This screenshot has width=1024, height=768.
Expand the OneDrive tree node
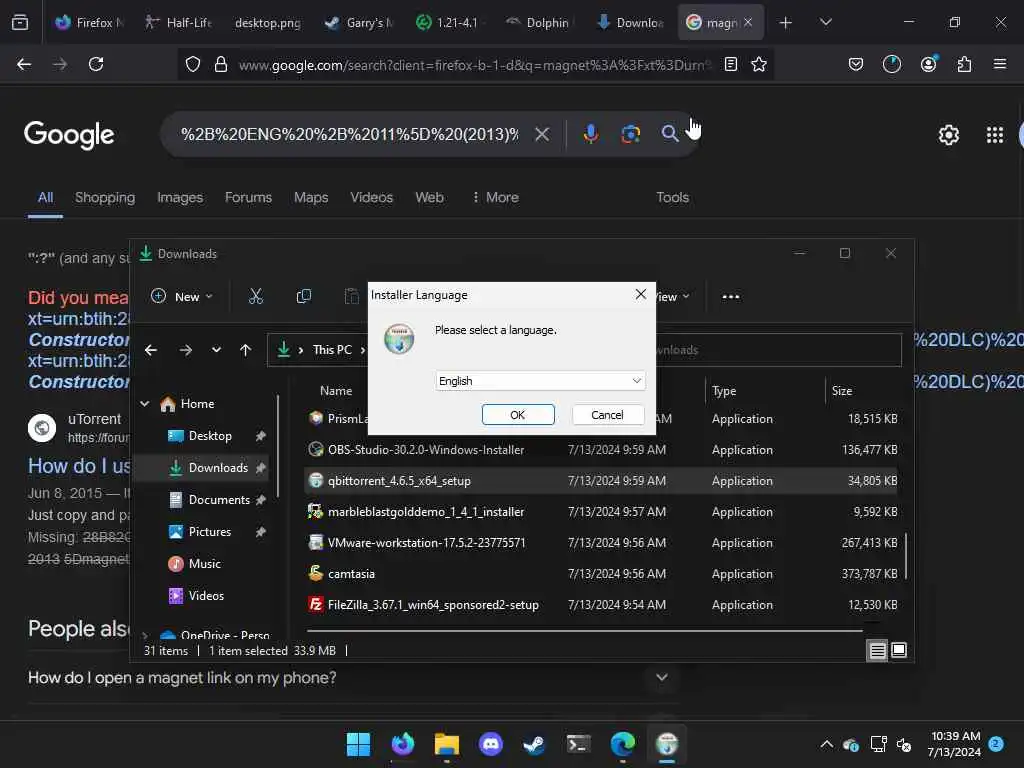click(145, 635)
